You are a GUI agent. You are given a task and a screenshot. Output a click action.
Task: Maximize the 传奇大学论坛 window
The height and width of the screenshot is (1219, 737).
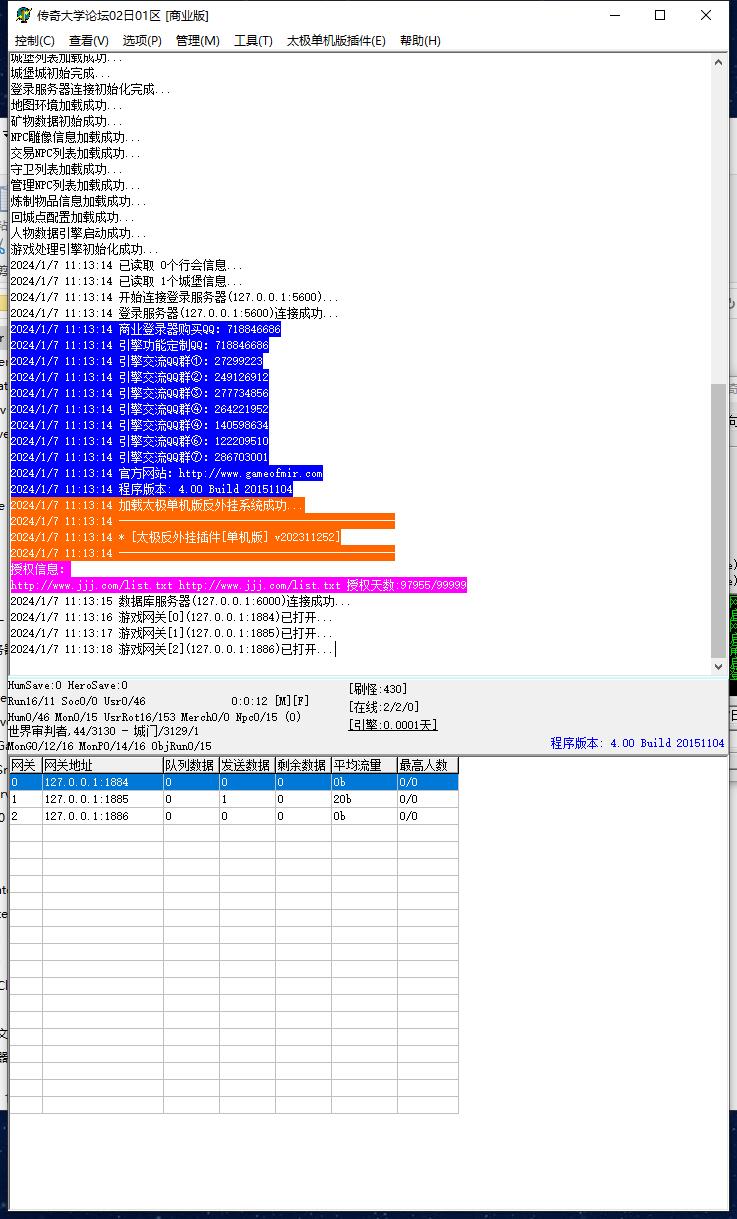(x=660, y=15)
